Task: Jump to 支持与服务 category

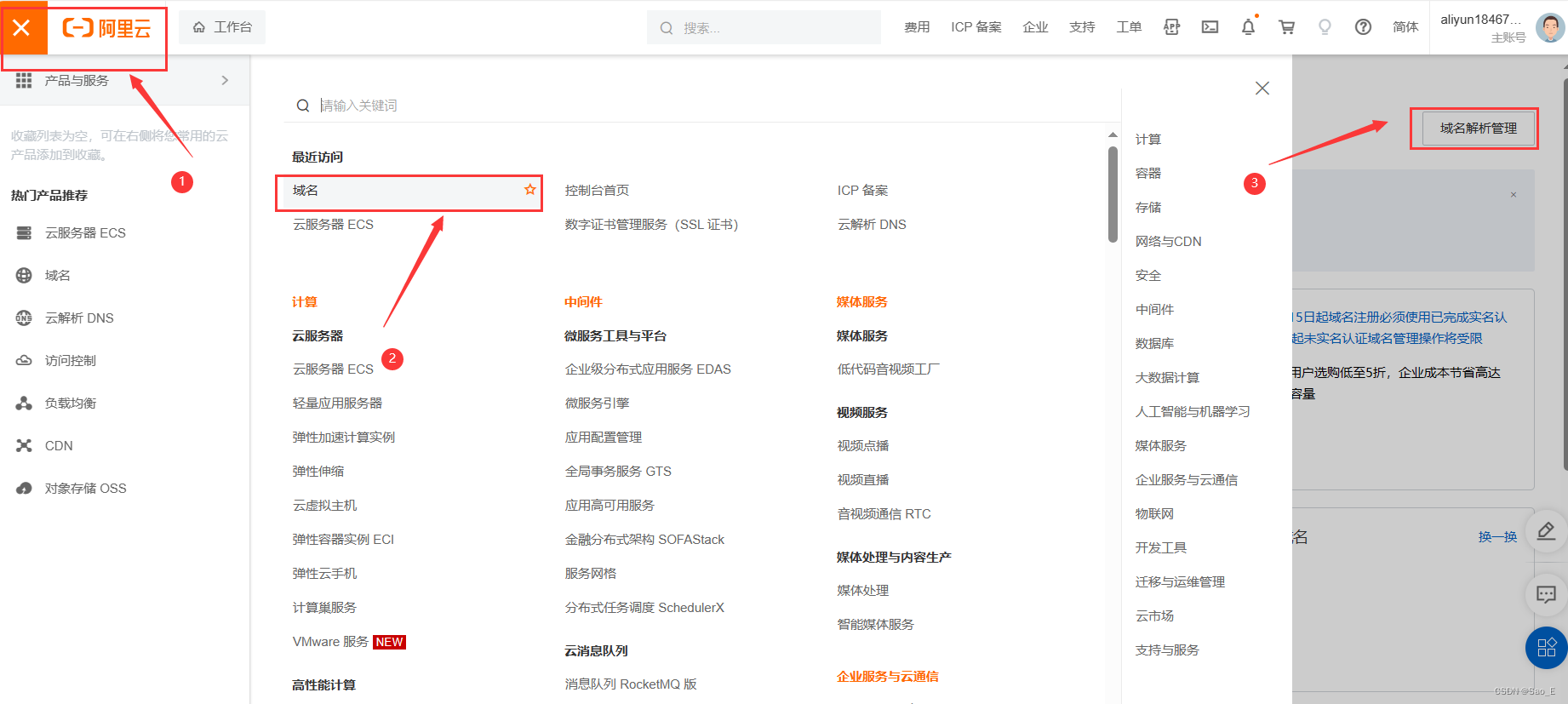Action: [1167, 650]
